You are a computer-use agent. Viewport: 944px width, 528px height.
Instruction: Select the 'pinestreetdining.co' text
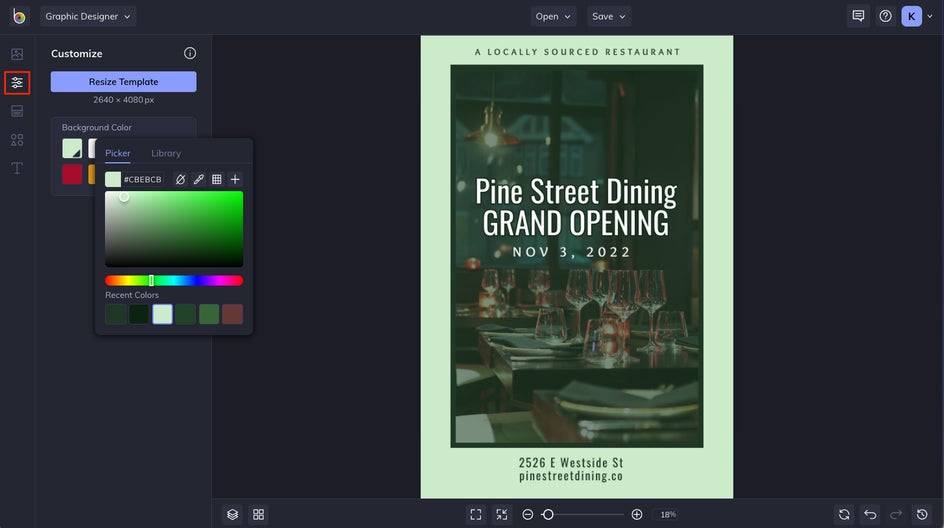571,476
